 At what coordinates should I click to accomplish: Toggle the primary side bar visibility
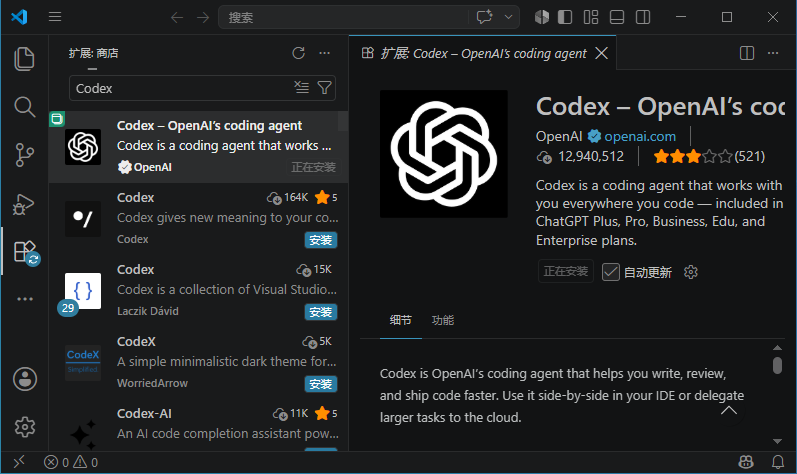click(x=565, y=17)
